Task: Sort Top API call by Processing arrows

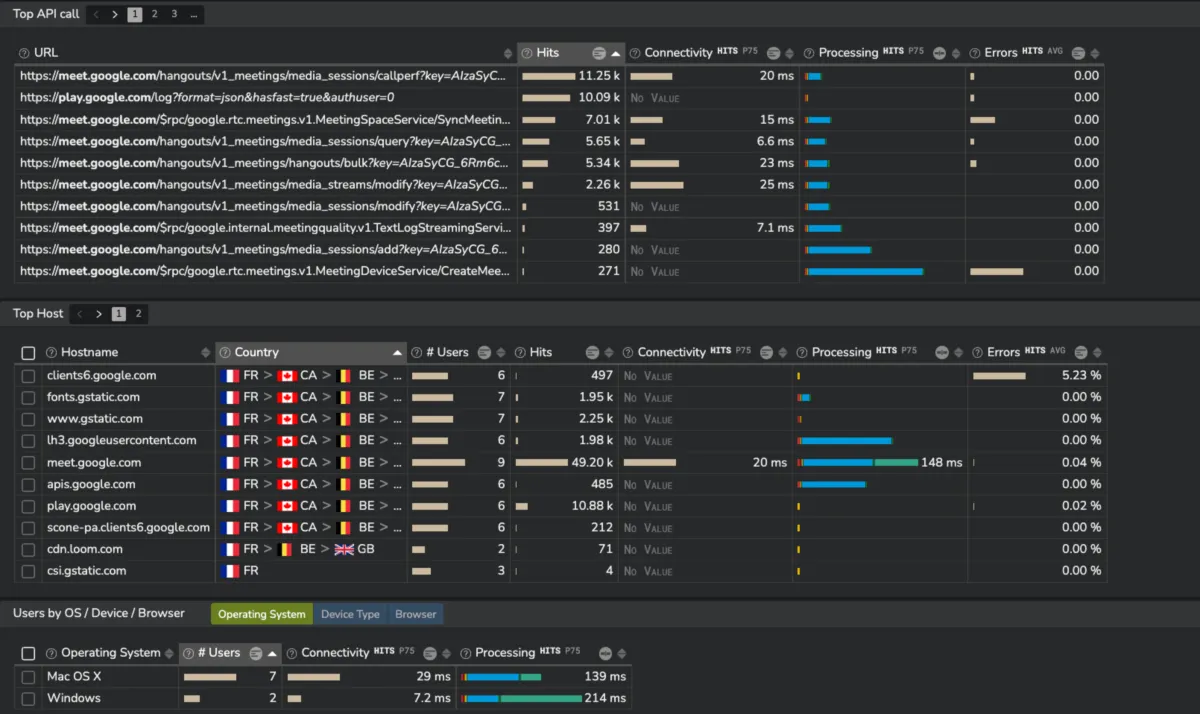Action: [958, 53]
